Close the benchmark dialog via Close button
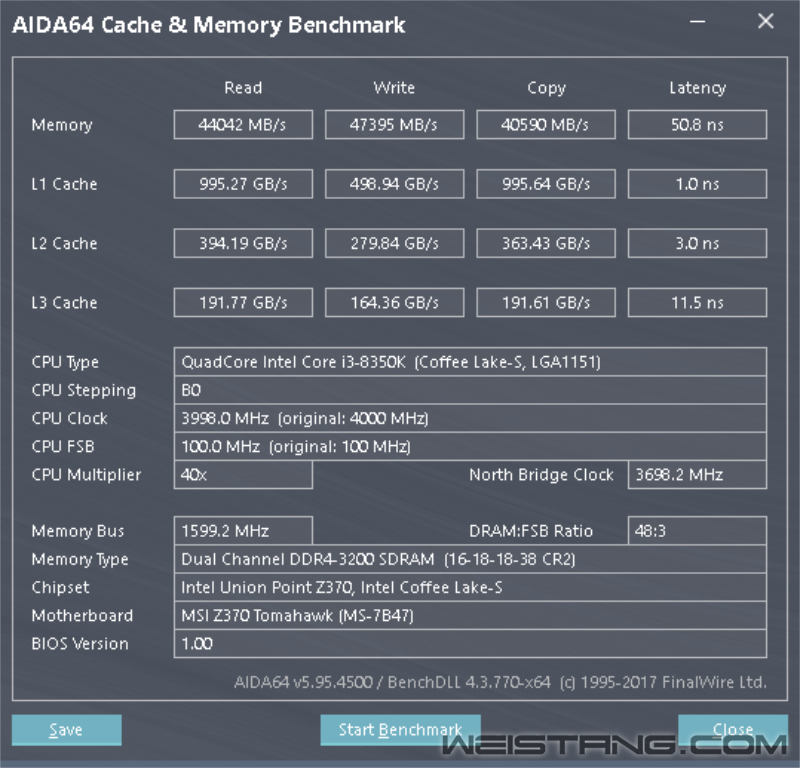The image size is (800, 768). [x=733, y=730]
